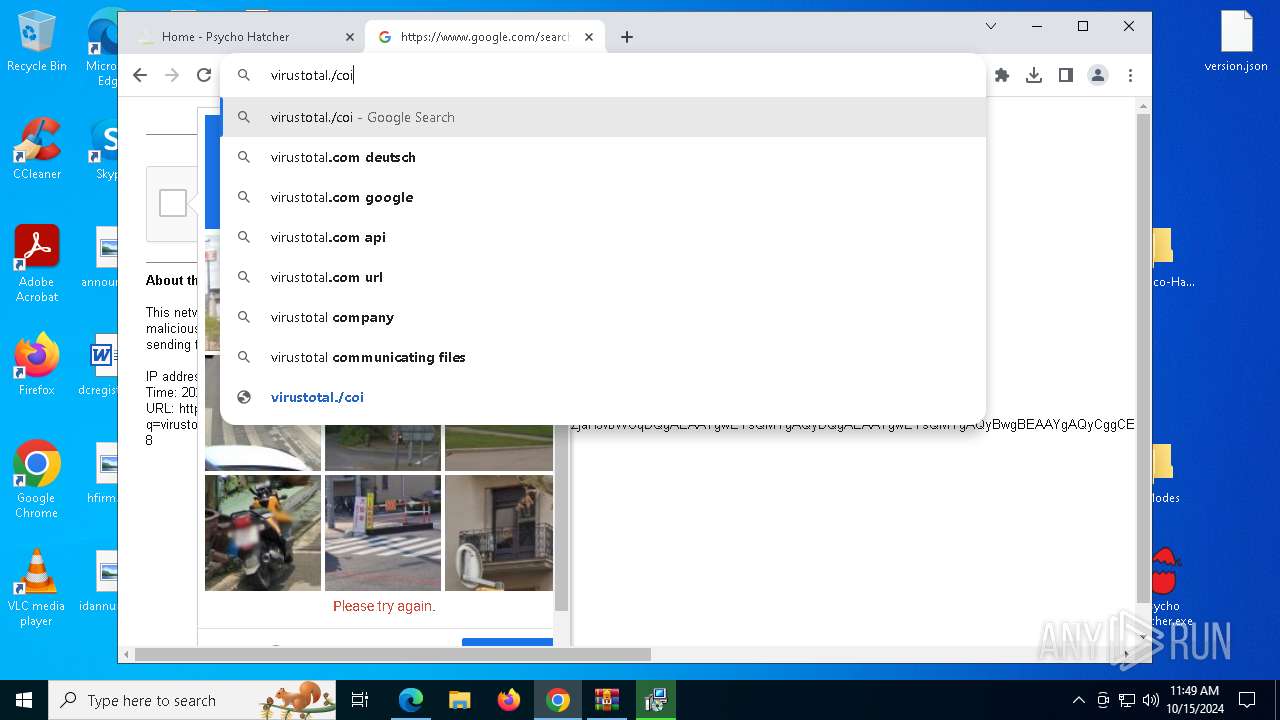
Task: Open Recycle Bin desktop icon
Action: [x=37, y=43]
